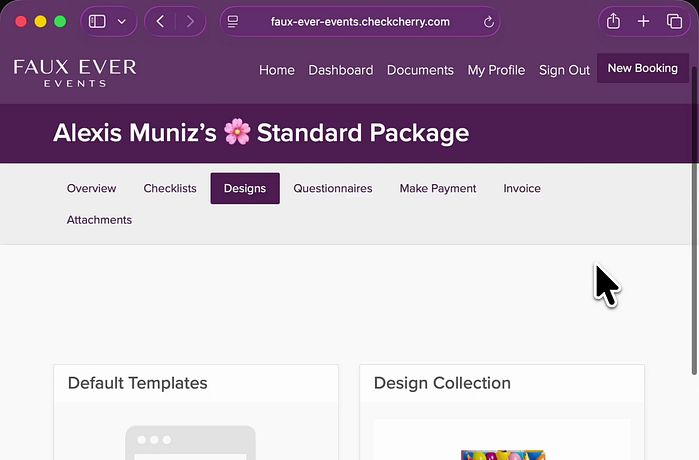Switch to the Questionnaires tab
The height and width of the screenshot is (460, 699).
(332, 188)
